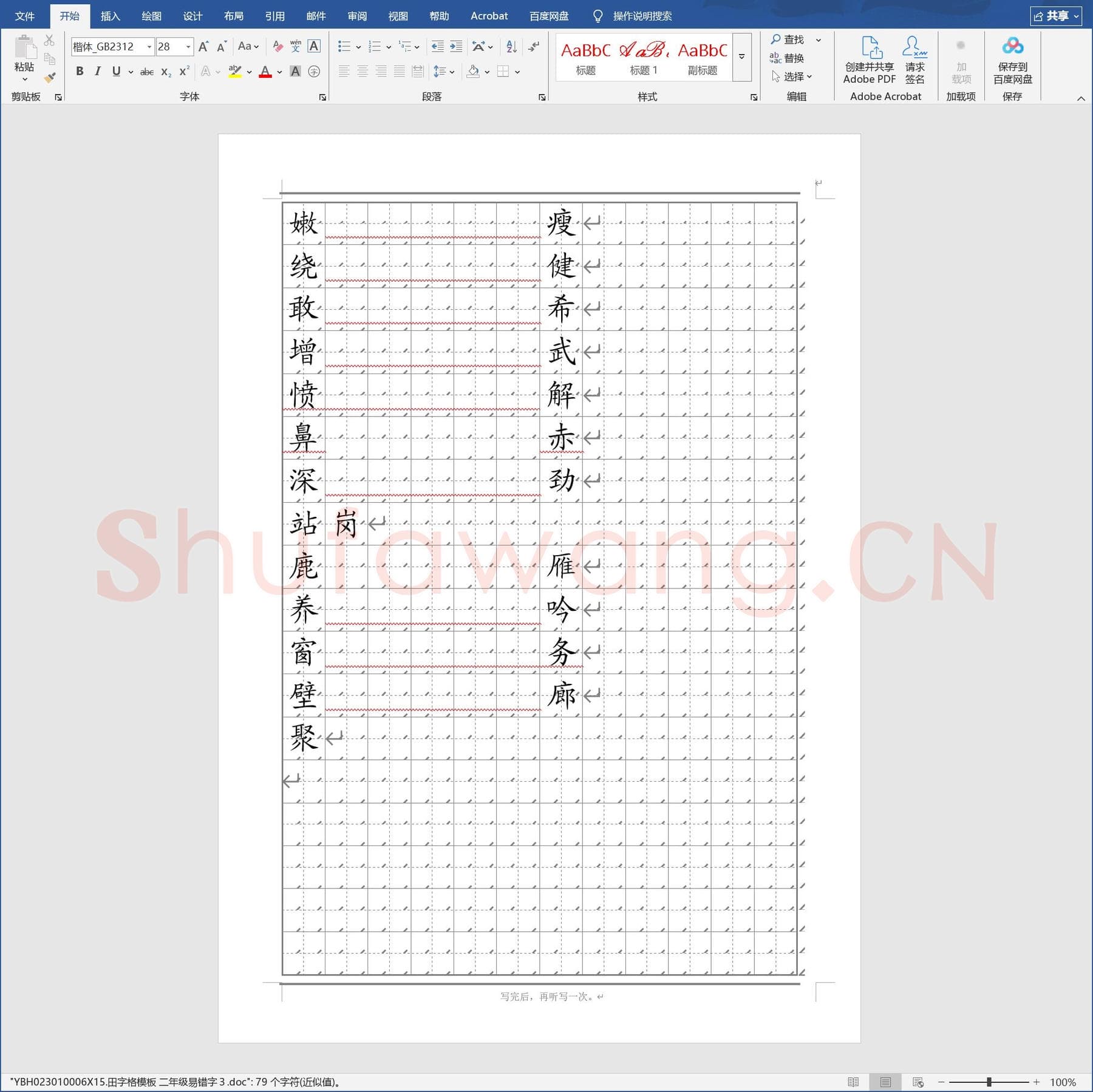Switch to the 布局 tab
1093x1092 pixels.
pyautogui.click(x=234, y=16)
